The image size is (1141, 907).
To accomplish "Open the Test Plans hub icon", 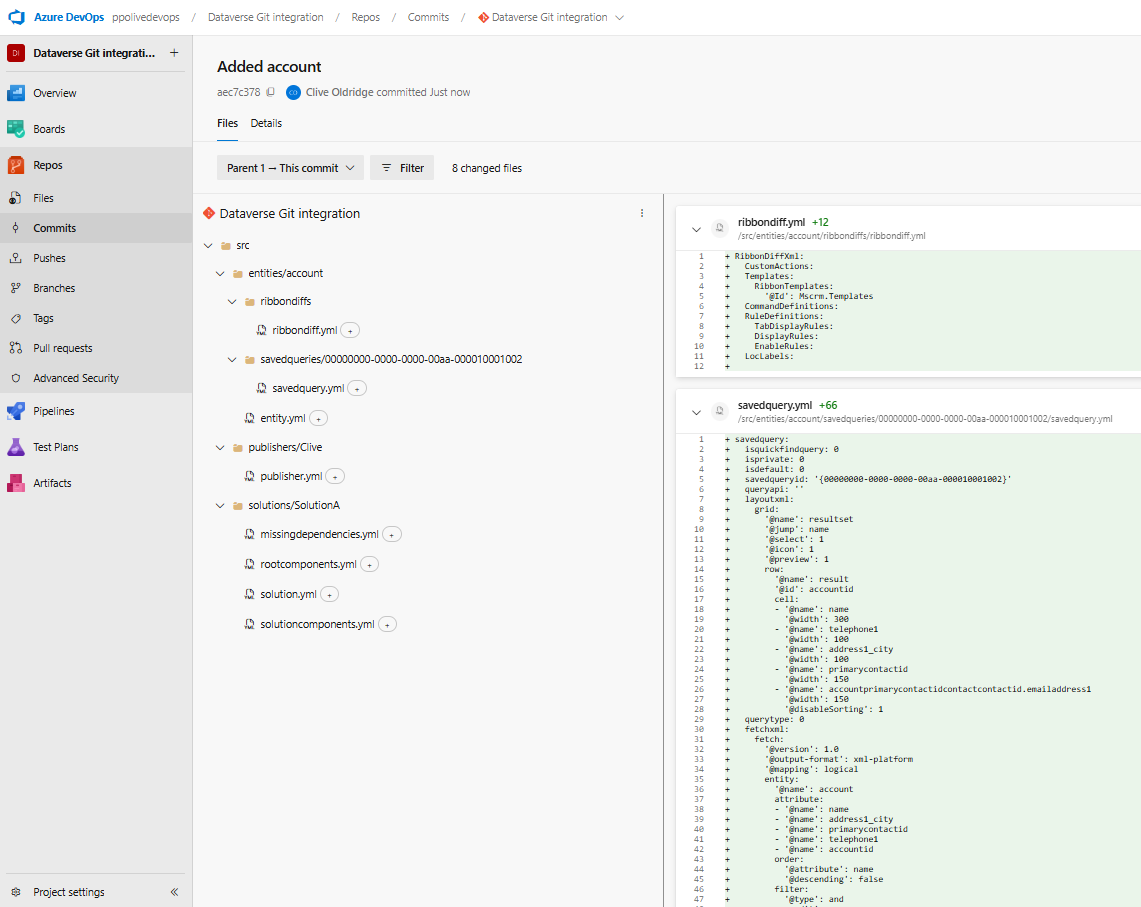I will pos(16,447).
